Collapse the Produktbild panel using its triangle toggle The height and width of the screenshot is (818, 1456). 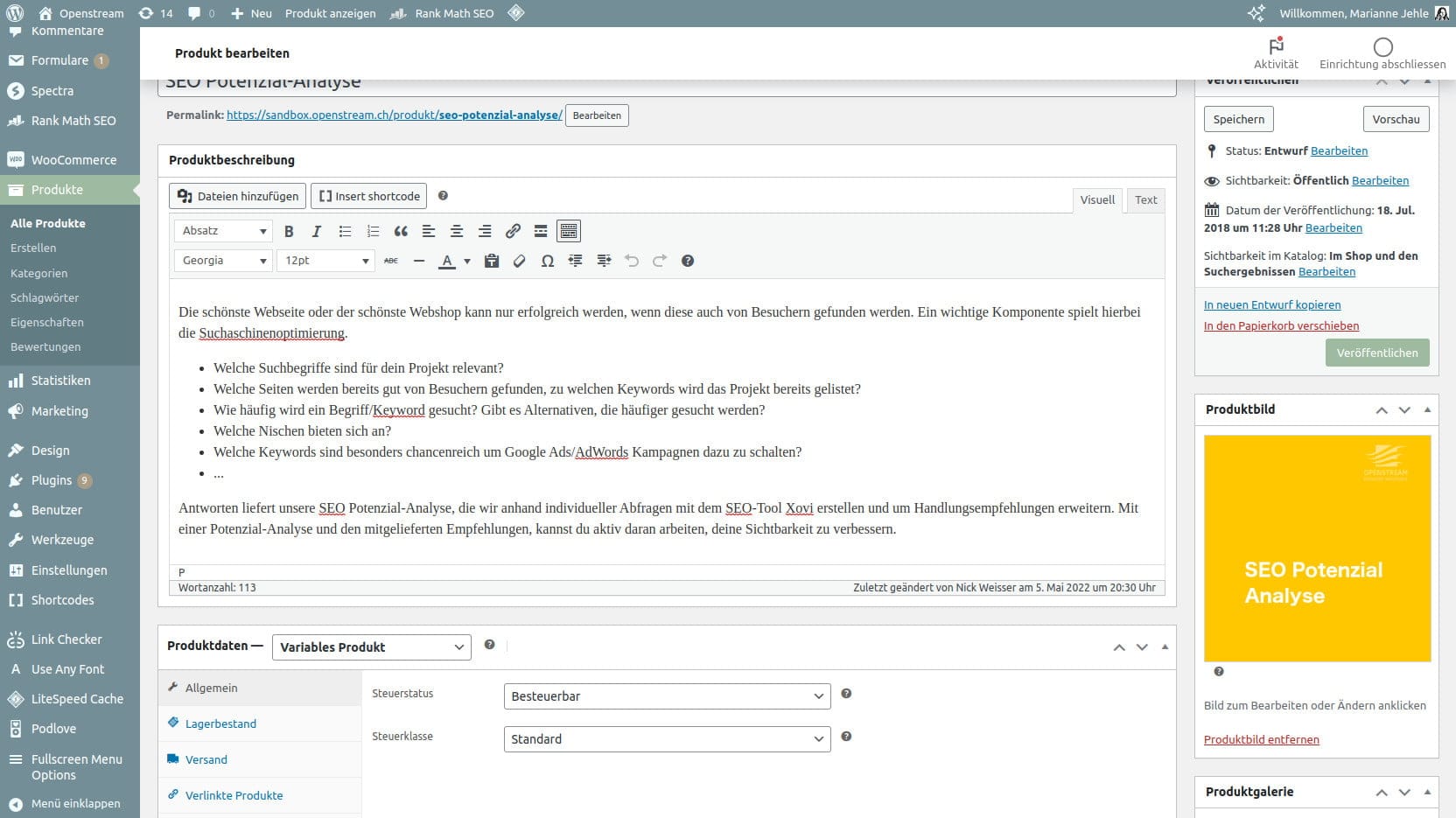point(1427,409)
